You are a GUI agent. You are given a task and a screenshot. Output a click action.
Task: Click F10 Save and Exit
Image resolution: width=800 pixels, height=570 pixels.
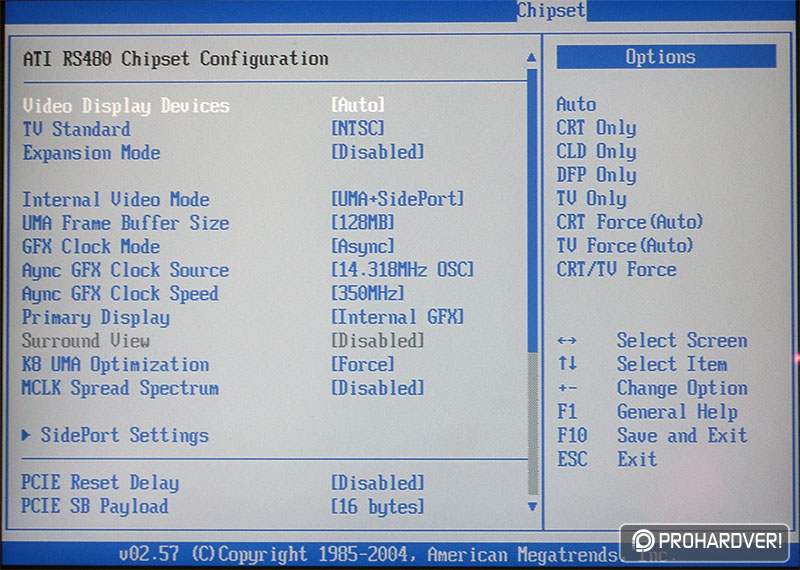pos(652,435)
